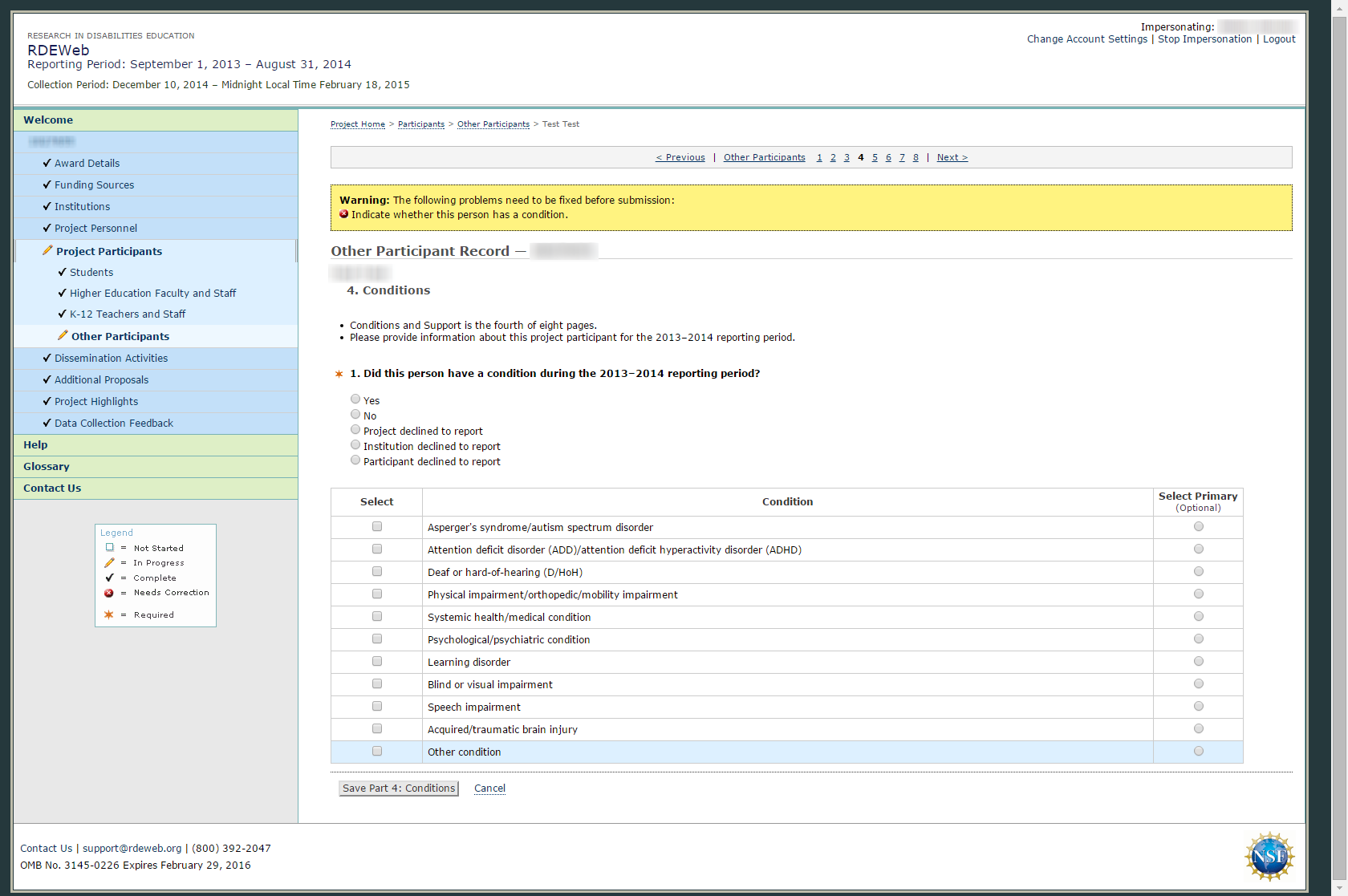Click the Logout link
This screenshot has height=896, width=1348.
point(1278,39)
